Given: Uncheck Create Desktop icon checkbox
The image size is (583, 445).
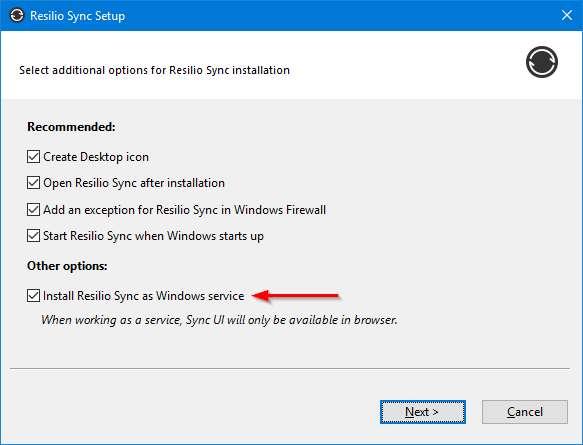Looking at the screenshot, I should point(33,157).
